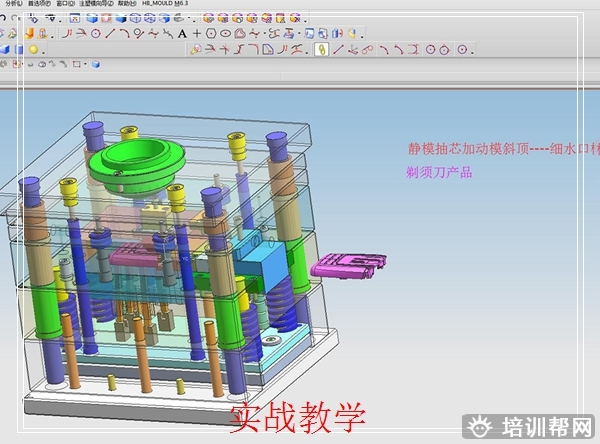
Task: Expand the HB_MOULD toolbar options arrow
Action: 303,19
